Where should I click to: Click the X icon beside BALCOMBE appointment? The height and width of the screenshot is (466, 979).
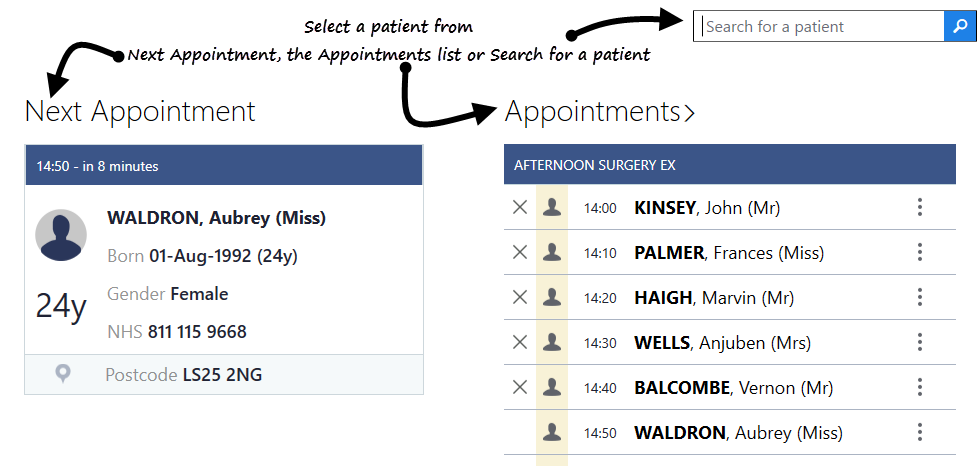click(x=520, y=387)
